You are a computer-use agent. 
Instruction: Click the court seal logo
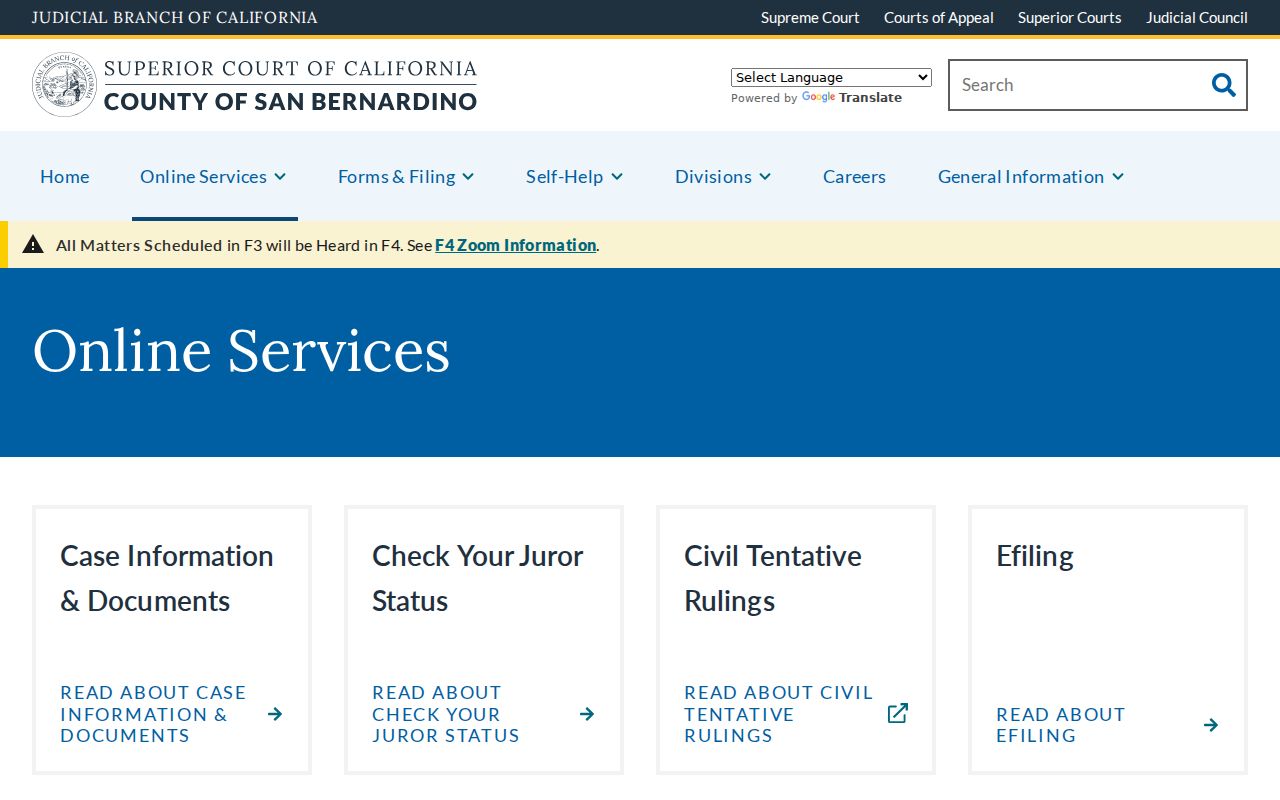[x=64, y=85]
